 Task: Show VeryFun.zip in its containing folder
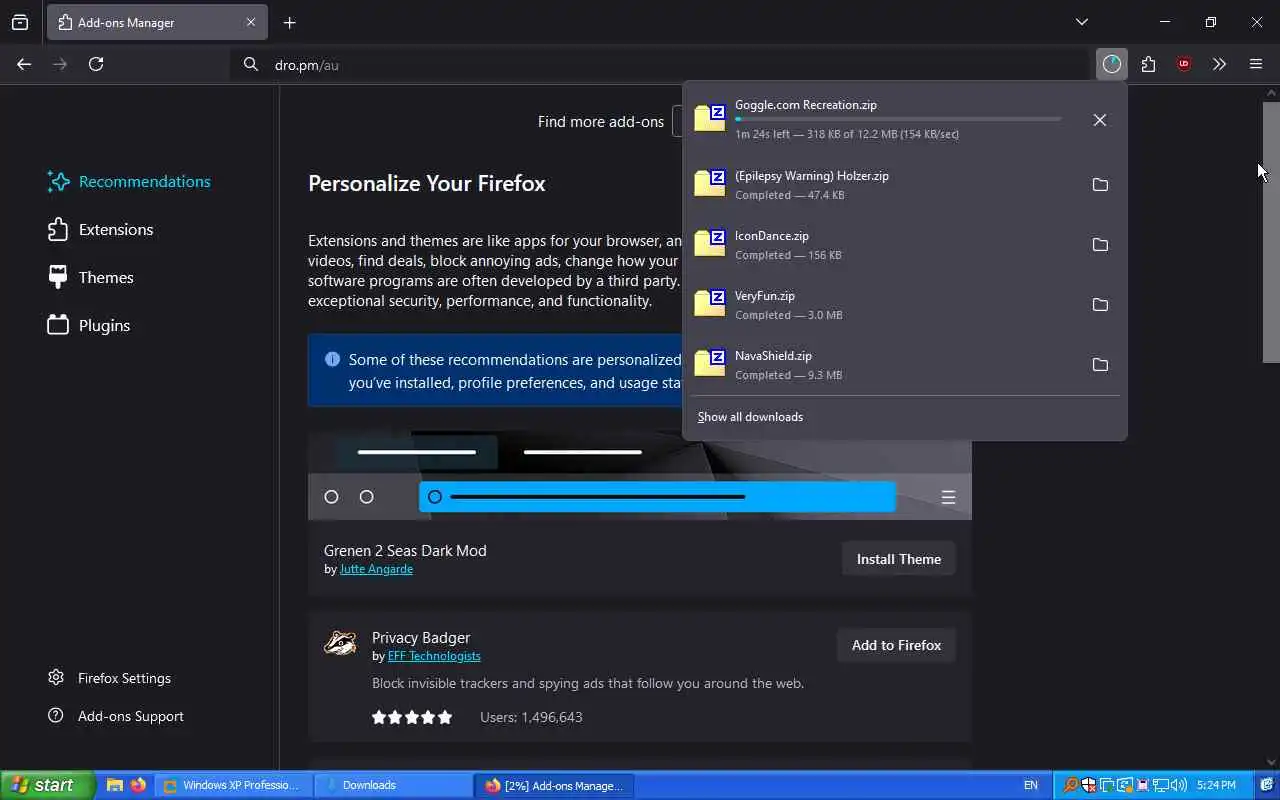[x=1100, y=305]
